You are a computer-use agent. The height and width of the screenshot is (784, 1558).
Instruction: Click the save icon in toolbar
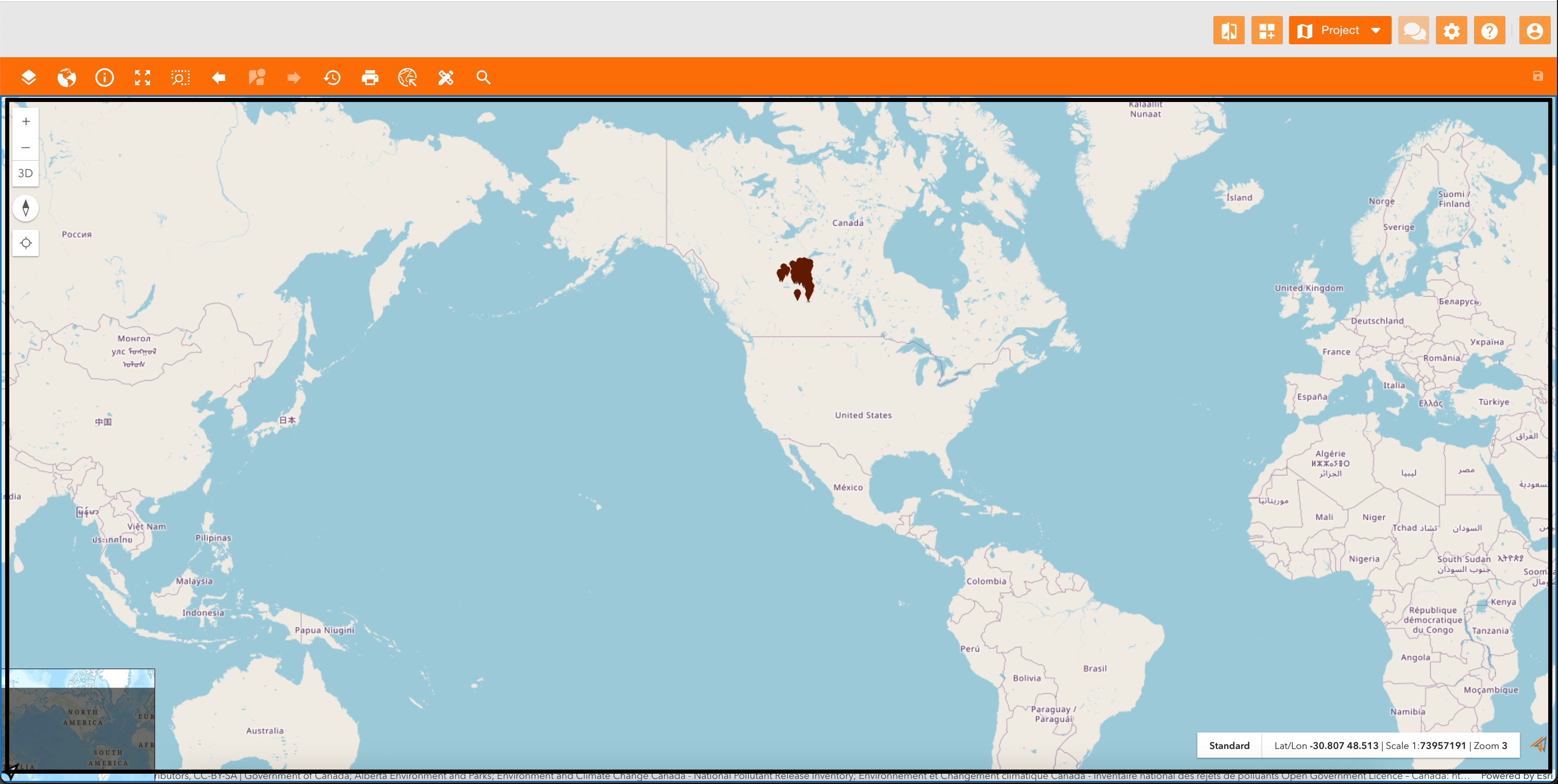point(1538,76)
